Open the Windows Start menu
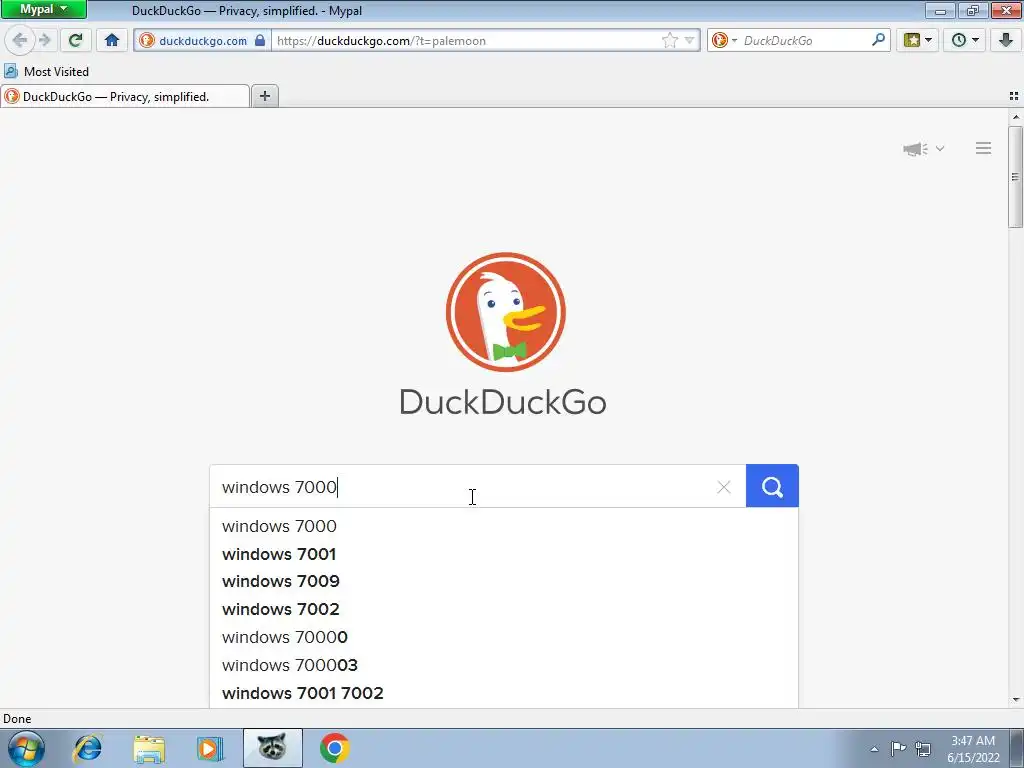 point(26,748)
